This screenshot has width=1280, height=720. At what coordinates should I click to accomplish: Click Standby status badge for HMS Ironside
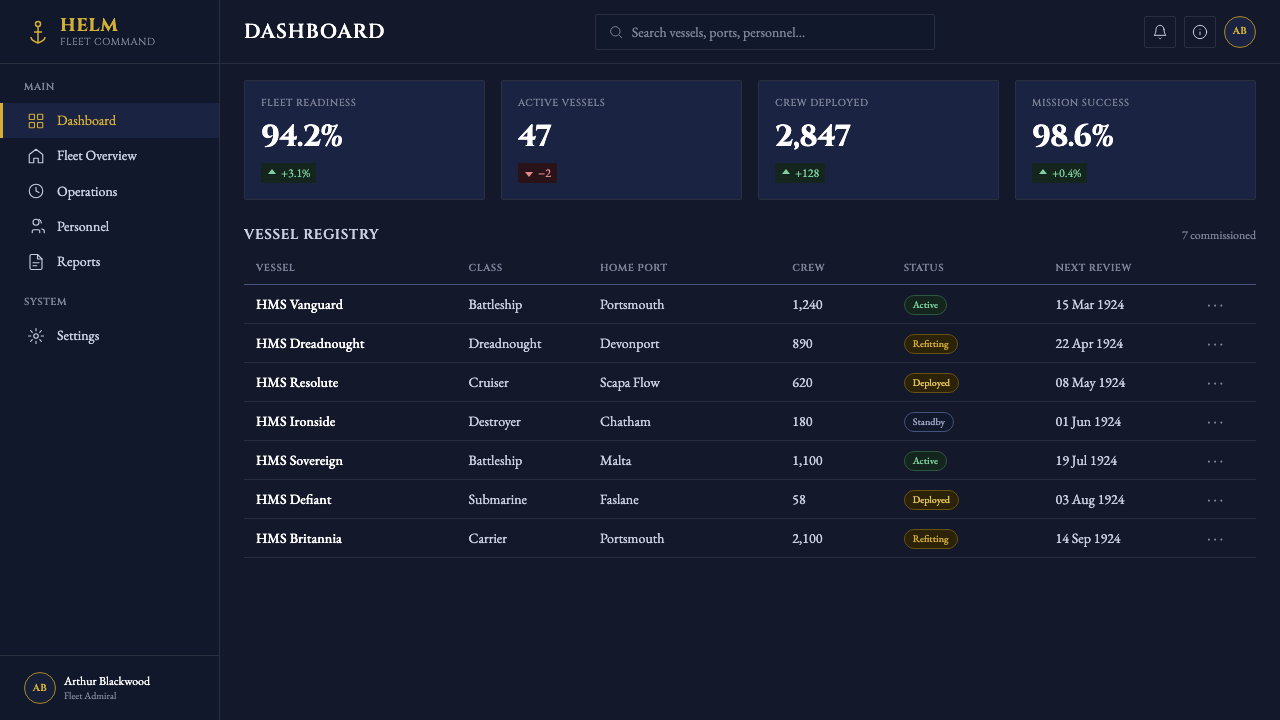pos(929,422)
